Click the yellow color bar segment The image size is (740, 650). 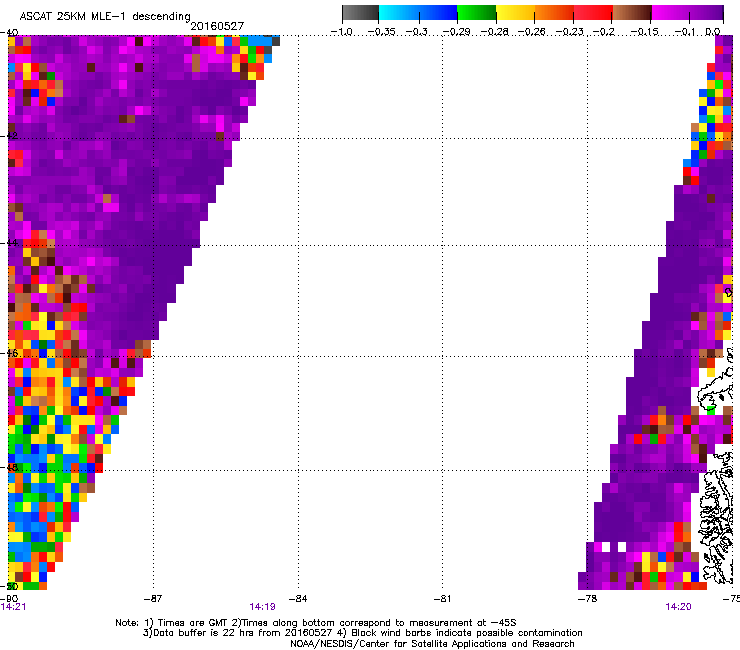pos(515,12)
